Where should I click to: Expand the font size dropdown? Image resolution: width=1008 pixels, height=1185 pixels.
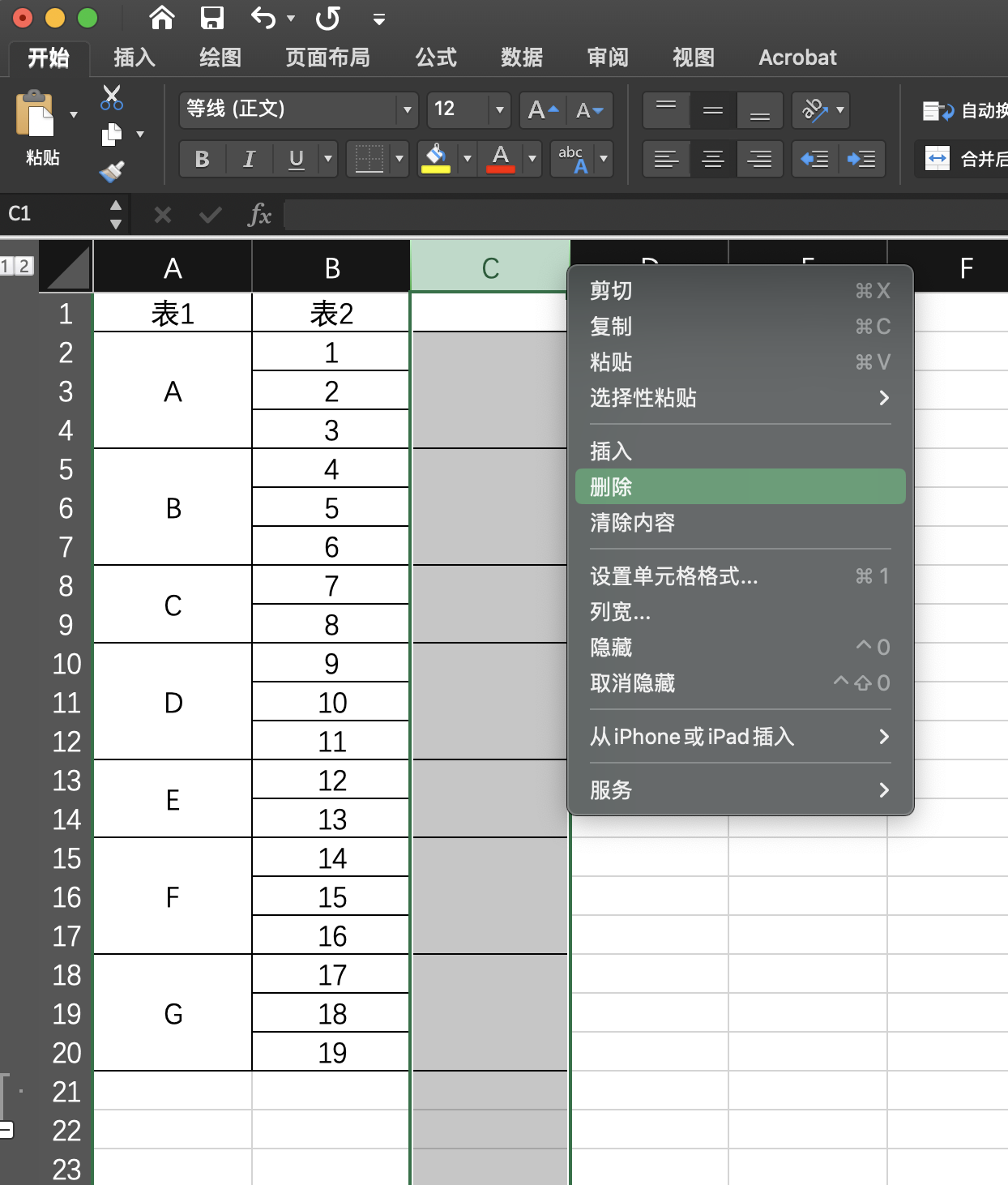point(500,110)
